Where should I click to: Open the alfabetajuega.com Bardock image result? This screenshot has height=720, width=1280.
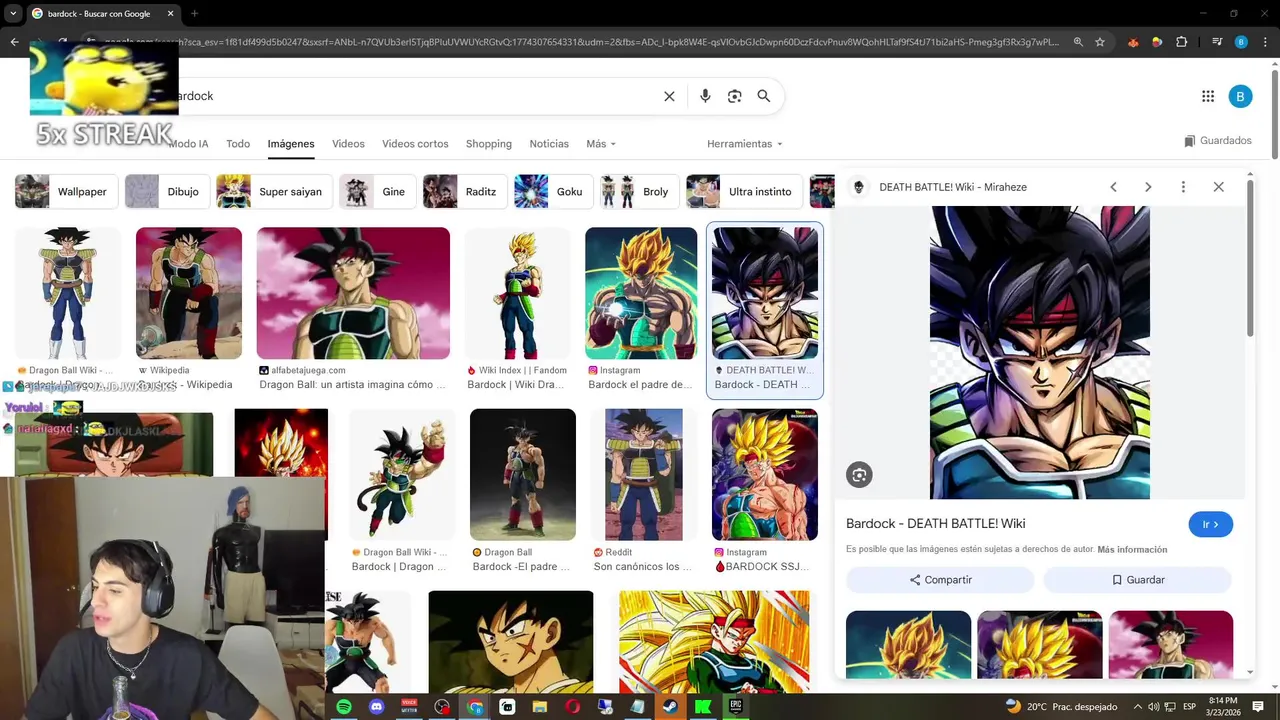click(x=353, y=293)
